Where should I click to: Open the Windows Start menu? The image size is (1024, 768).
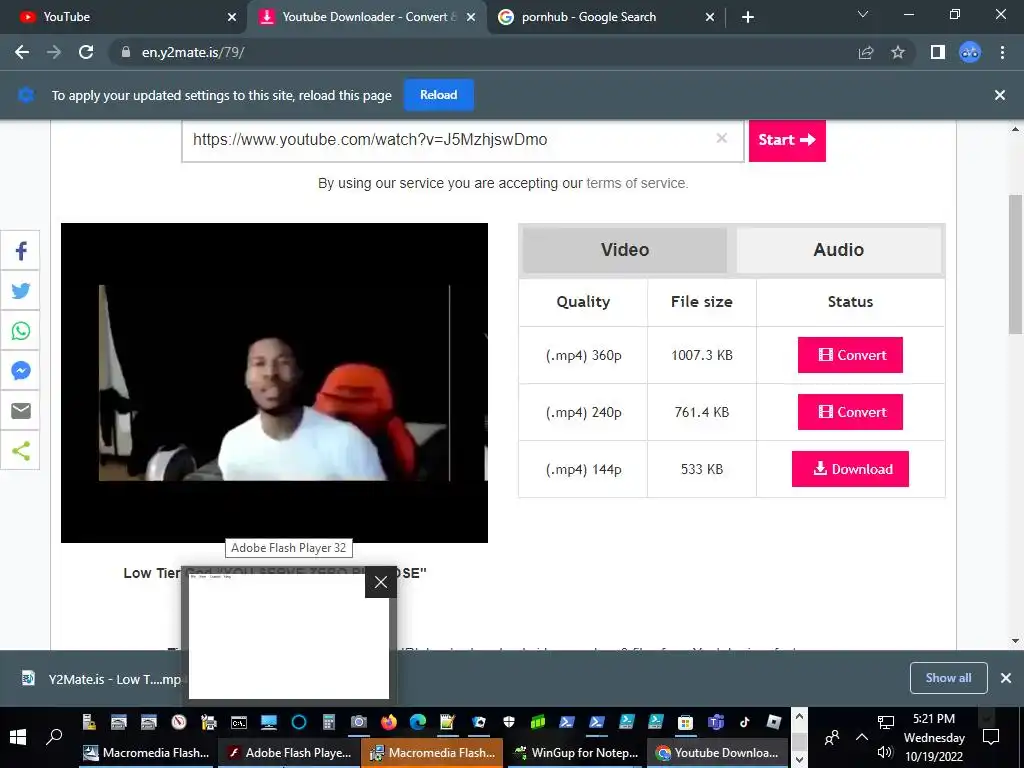pos(18,737)
